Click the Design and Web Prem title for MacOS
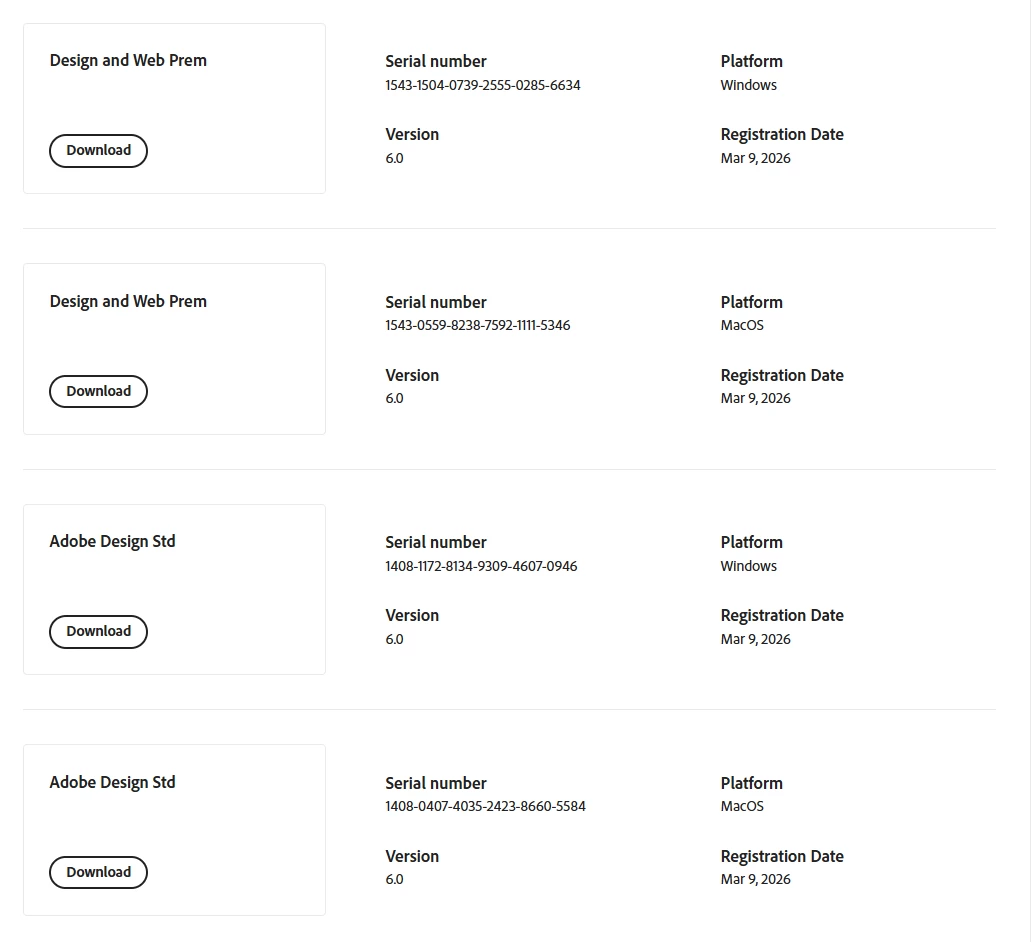The height and width of the screenshot is (942, 1031). pyautogui.click(x=128, y=301)
